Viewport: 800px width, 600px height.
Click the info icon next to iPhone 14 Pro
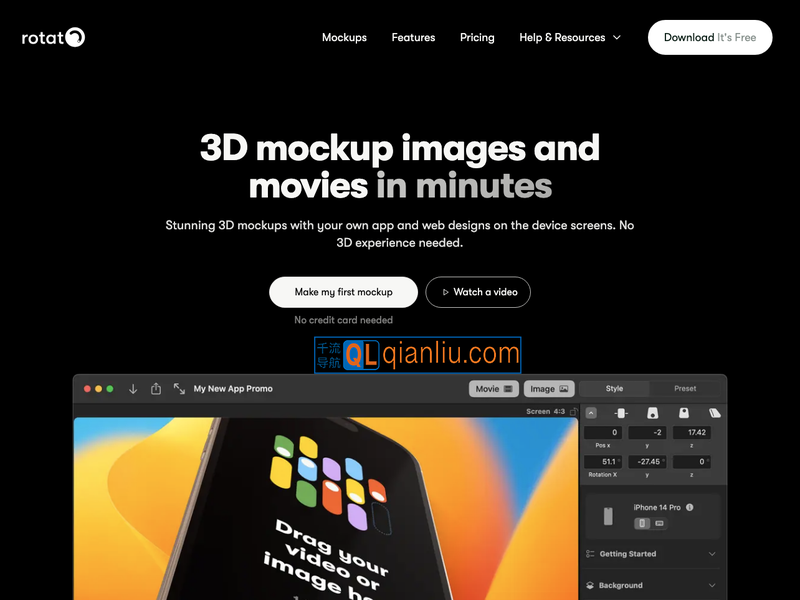[690, 508]
